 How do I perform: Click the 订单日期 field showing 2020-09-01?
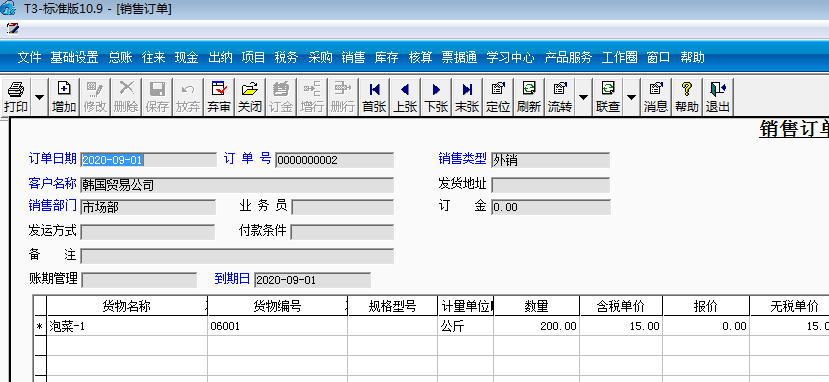(x=148, y=160)
